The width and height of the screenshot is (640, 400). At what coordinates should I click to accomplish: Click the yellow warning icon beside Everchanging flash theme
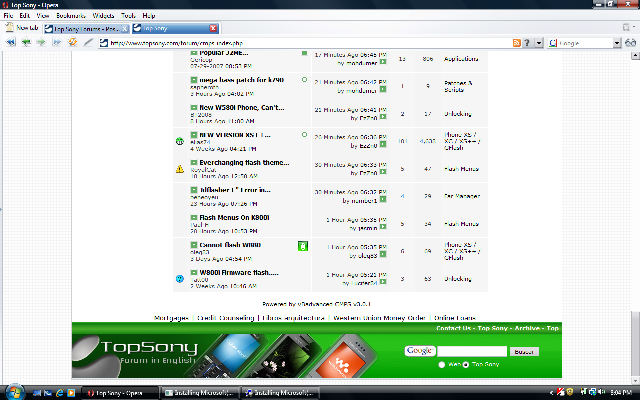(180, 169)
